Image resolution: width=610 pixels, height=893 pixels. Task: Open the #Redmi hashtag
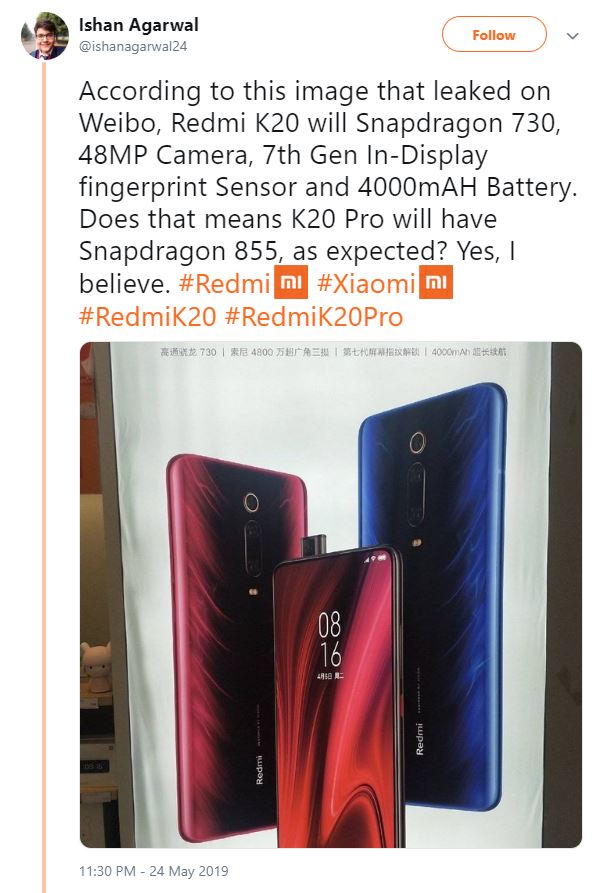coord(224,283)
